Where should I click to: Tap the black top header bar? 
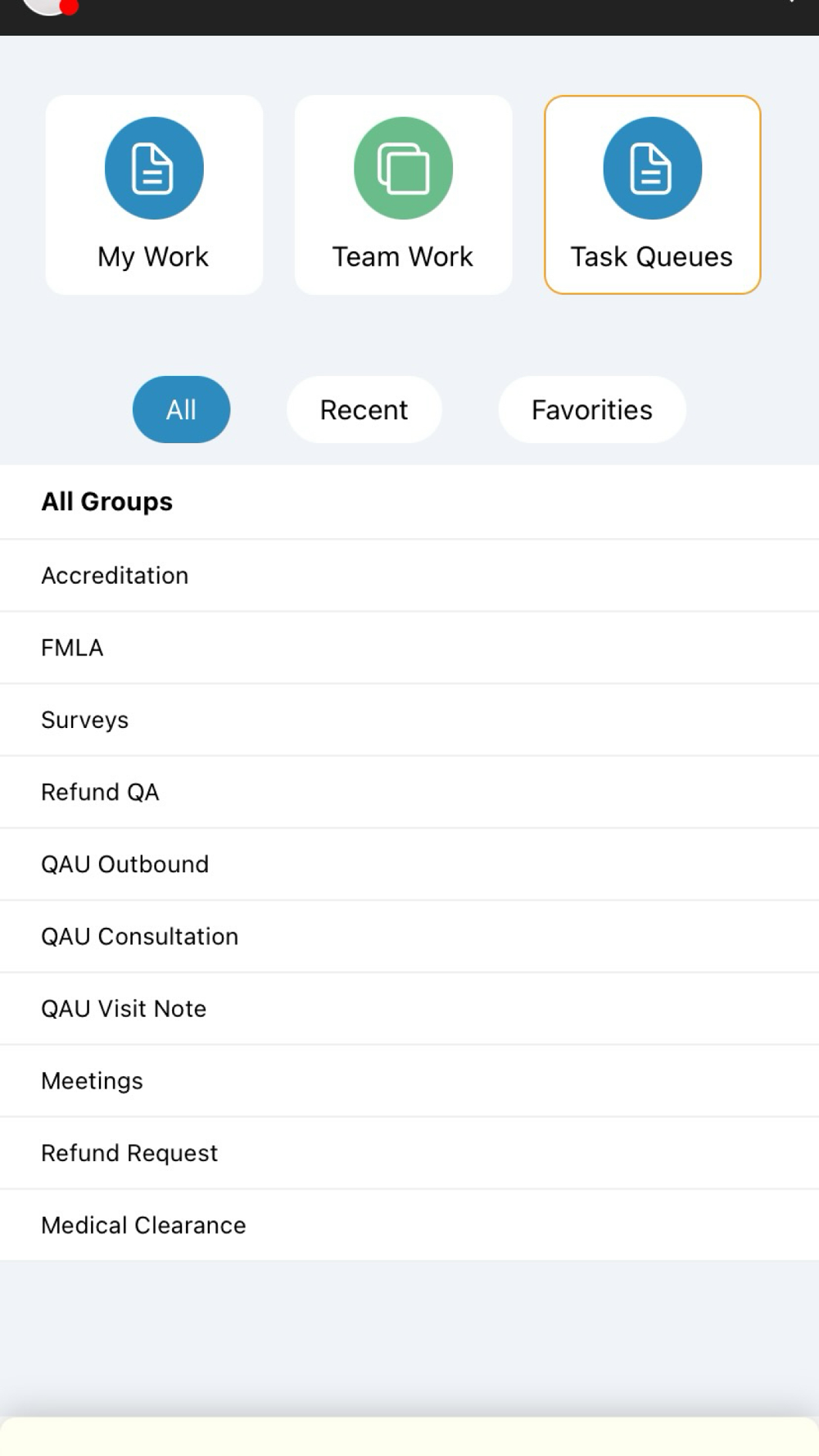point(409,16)
